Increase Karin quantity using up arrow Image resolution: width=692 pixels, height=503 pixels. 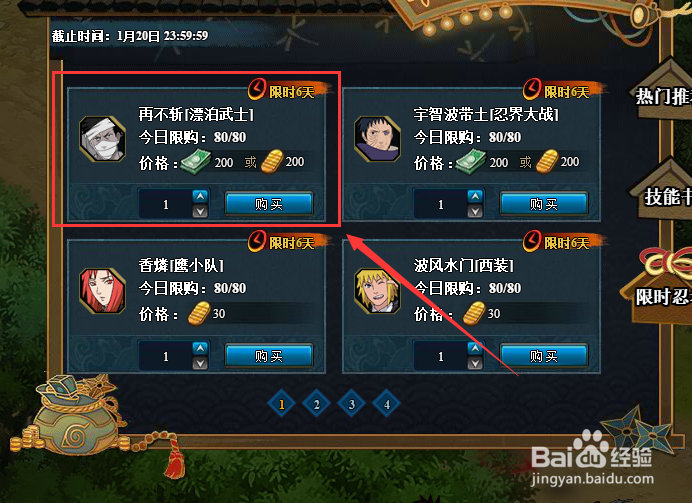(x=200, y=348)
